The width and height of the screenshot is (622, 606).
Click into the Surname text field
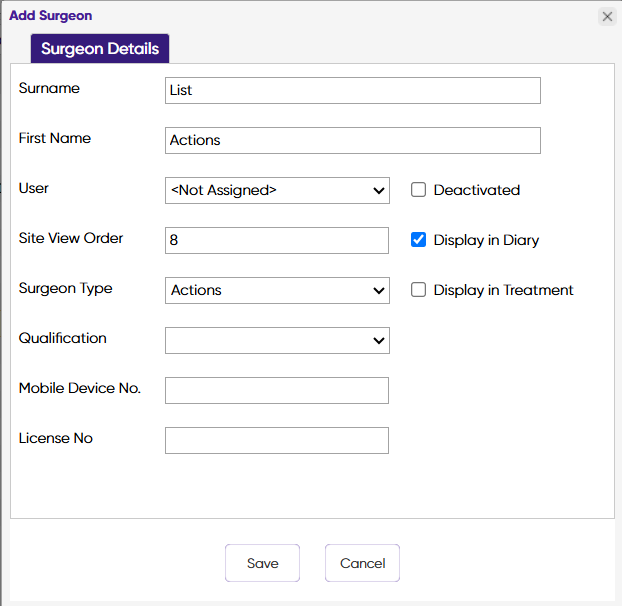pos(352,90)
